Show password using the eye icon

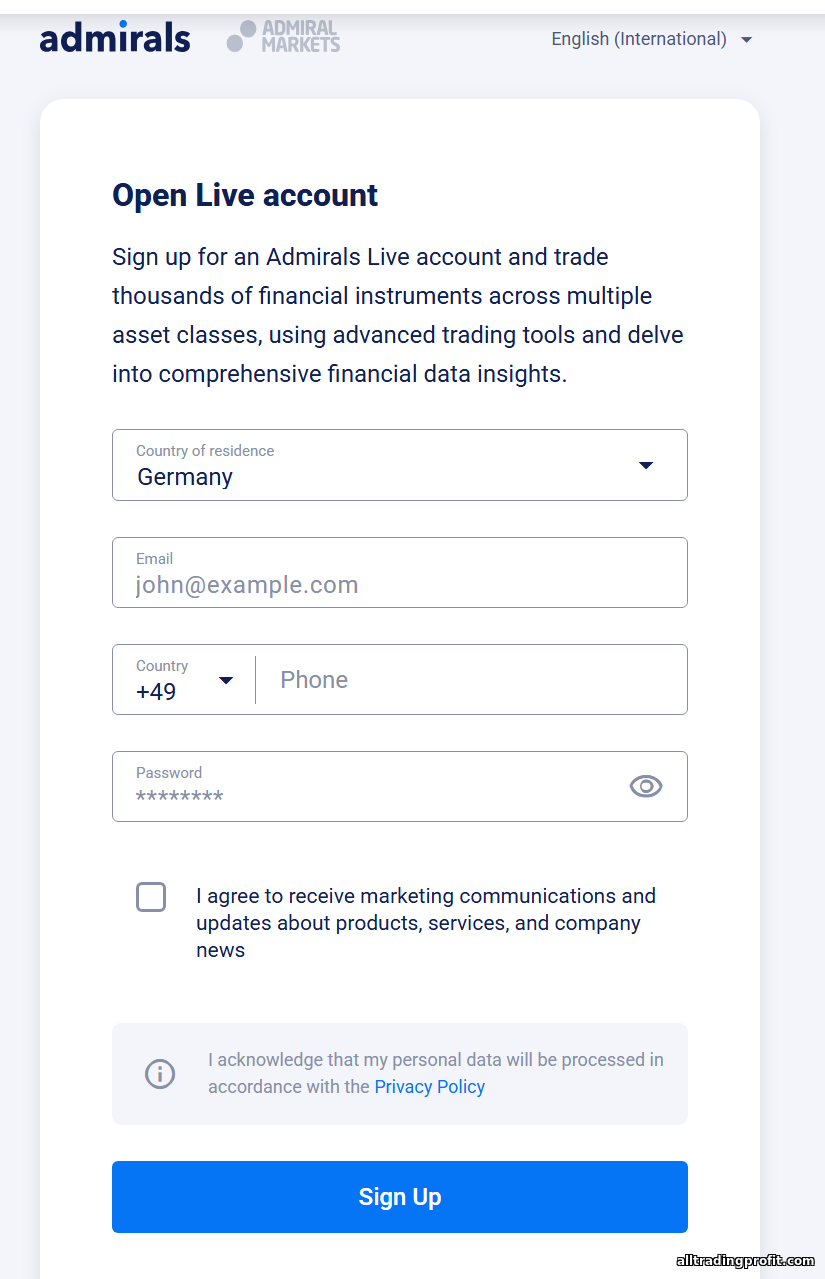[x=646, y=786]
